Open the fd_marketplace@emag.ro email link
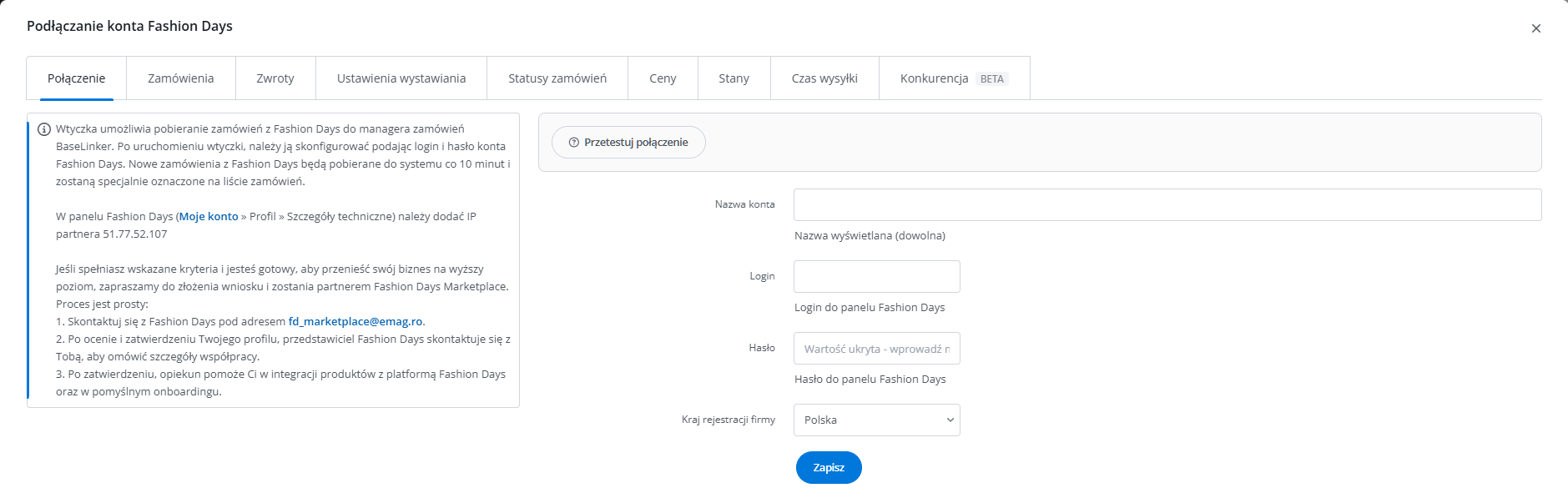The image size is (1568, 493). (x=355, y=322)
